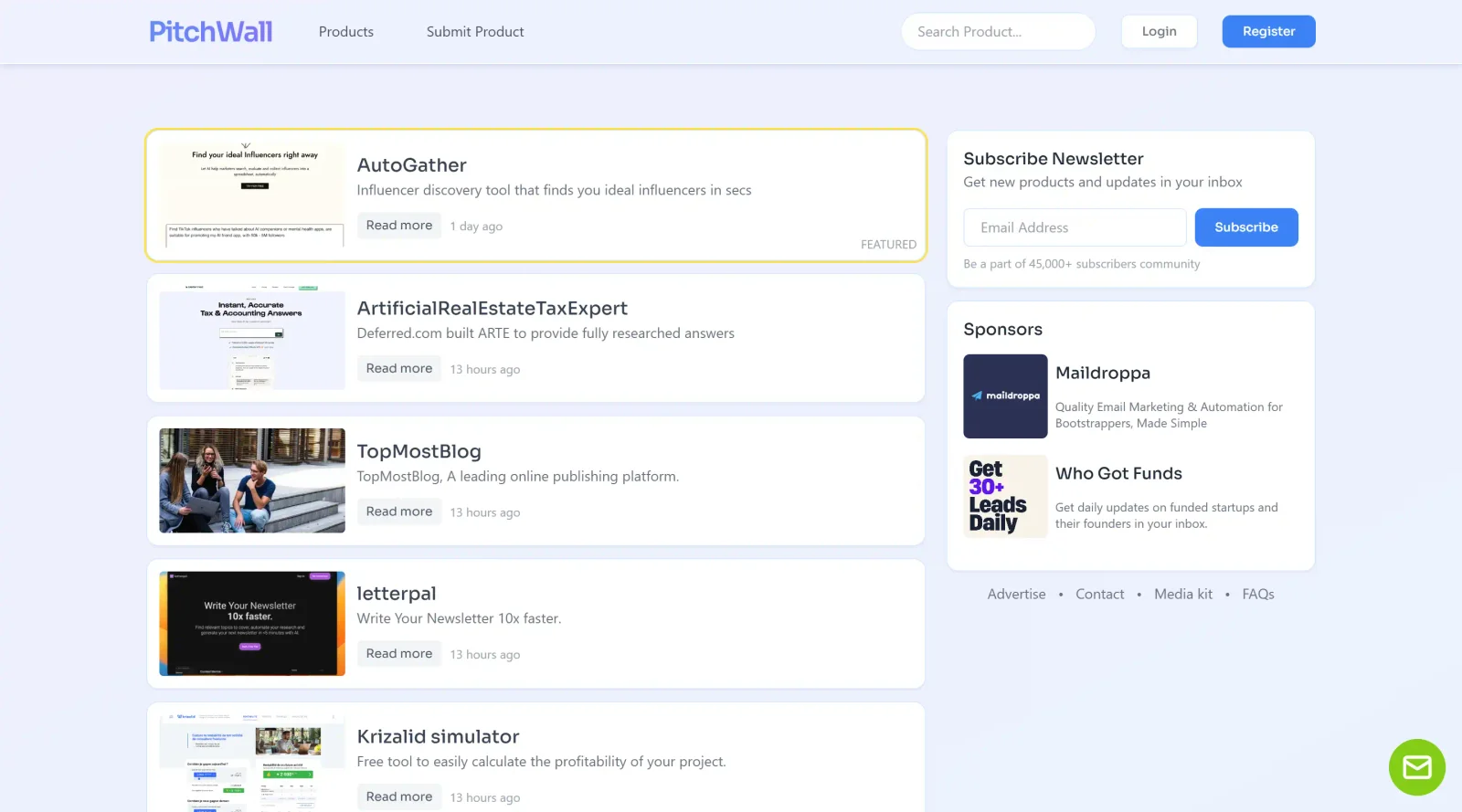The width and height of the screenshot is (1462, 812).
Task: Open the Submit Product page
Action: (475, 32)
